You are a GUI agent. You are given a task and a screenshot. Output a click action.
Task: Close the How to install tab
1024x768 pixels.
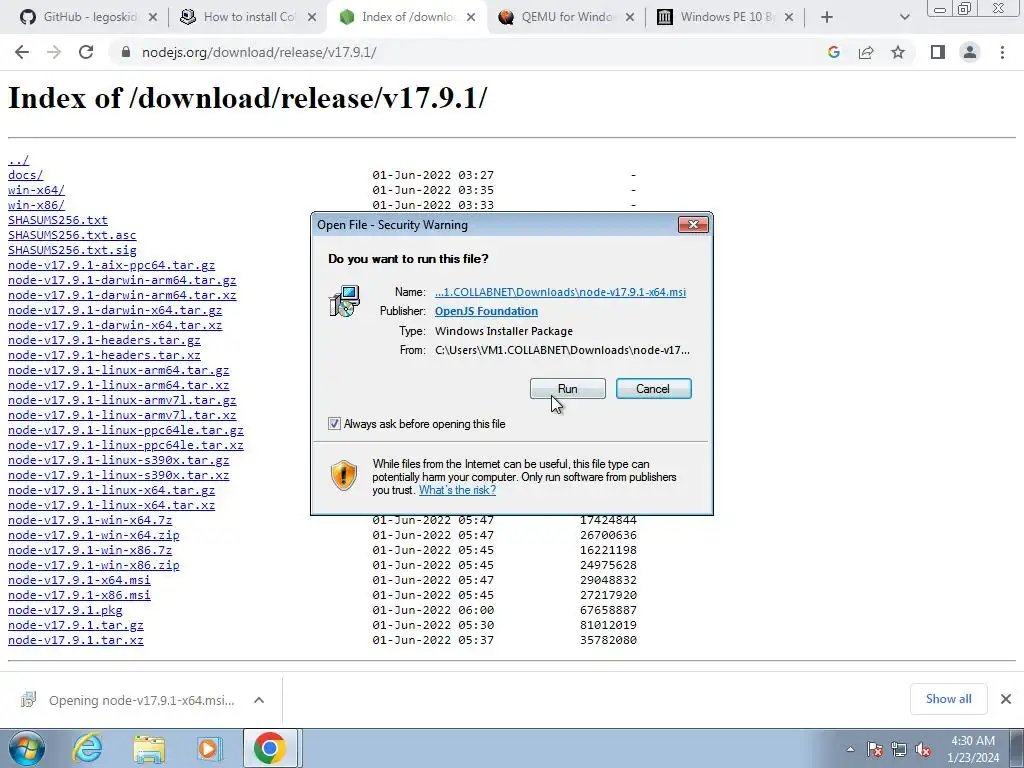pyautogui.click(x=312, y=17)
